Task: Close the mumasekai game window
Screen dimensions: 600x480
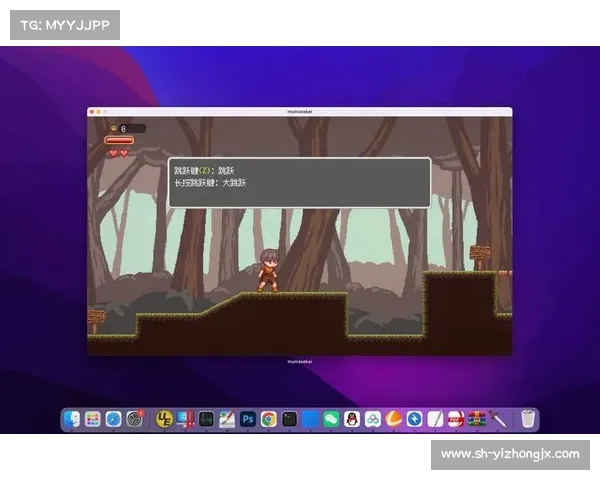Action: (92, 112)
